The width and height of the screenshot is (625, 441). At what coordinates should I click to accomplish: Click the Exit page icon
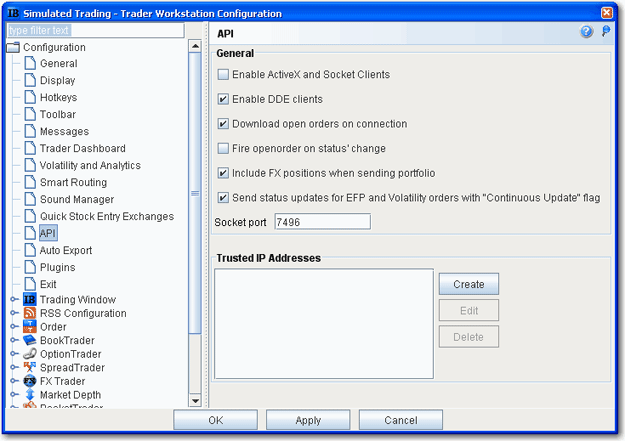coord(30,284)
